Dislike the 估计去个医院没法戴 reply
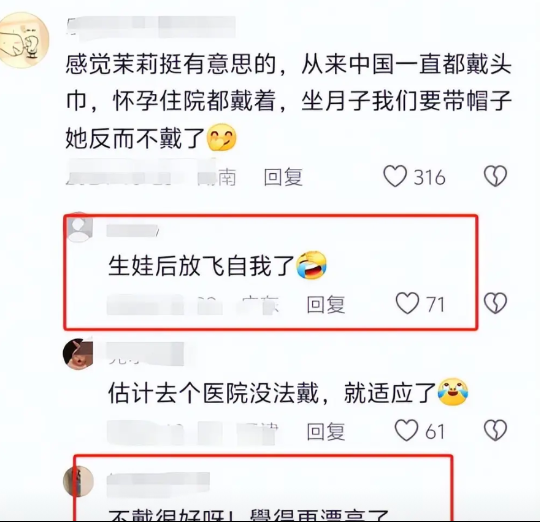The image size is (540, 522). point(495,430)
